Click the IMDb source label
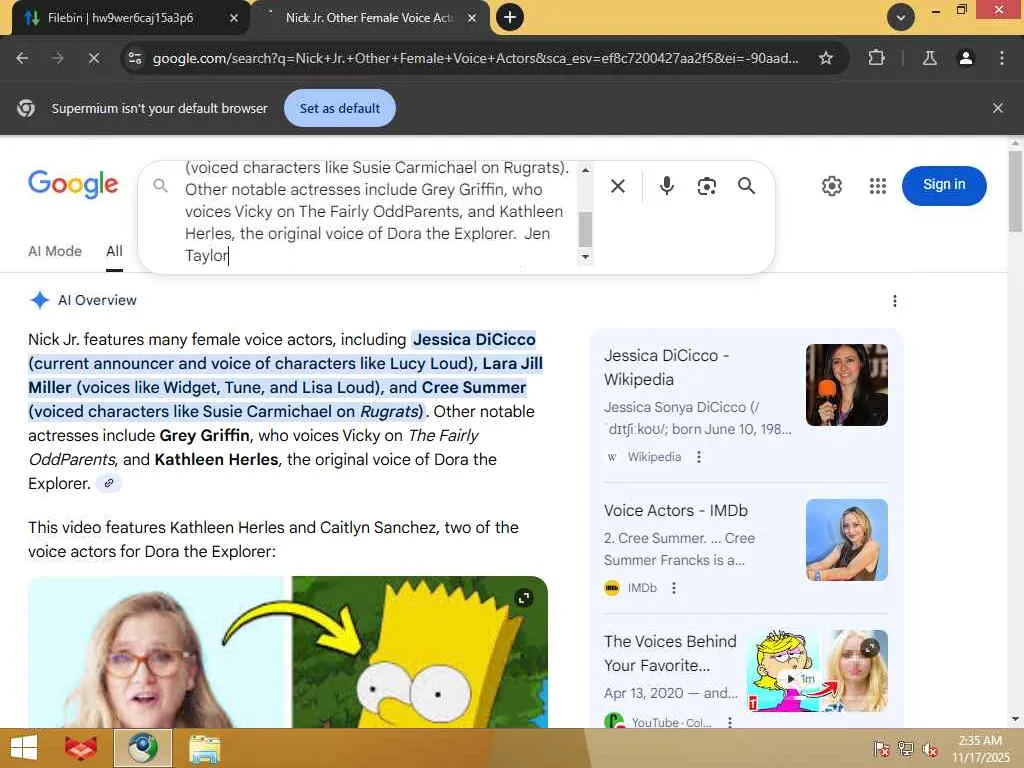This screenshot has width=1024, height=768. (642, 588)
